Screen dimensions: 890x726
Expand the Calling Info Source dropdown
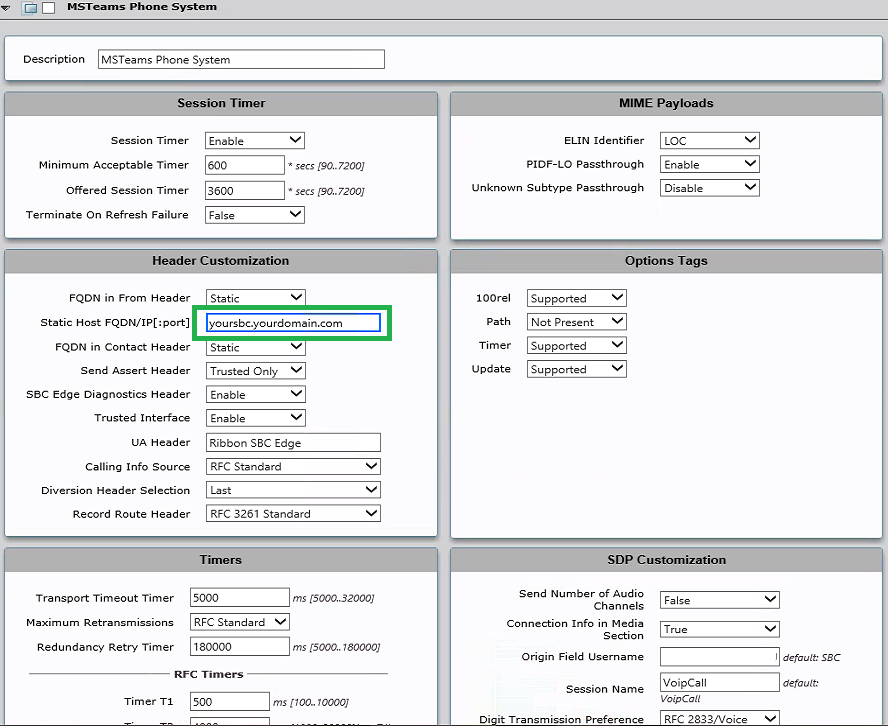pyautogui.click(x=293, y=467)
